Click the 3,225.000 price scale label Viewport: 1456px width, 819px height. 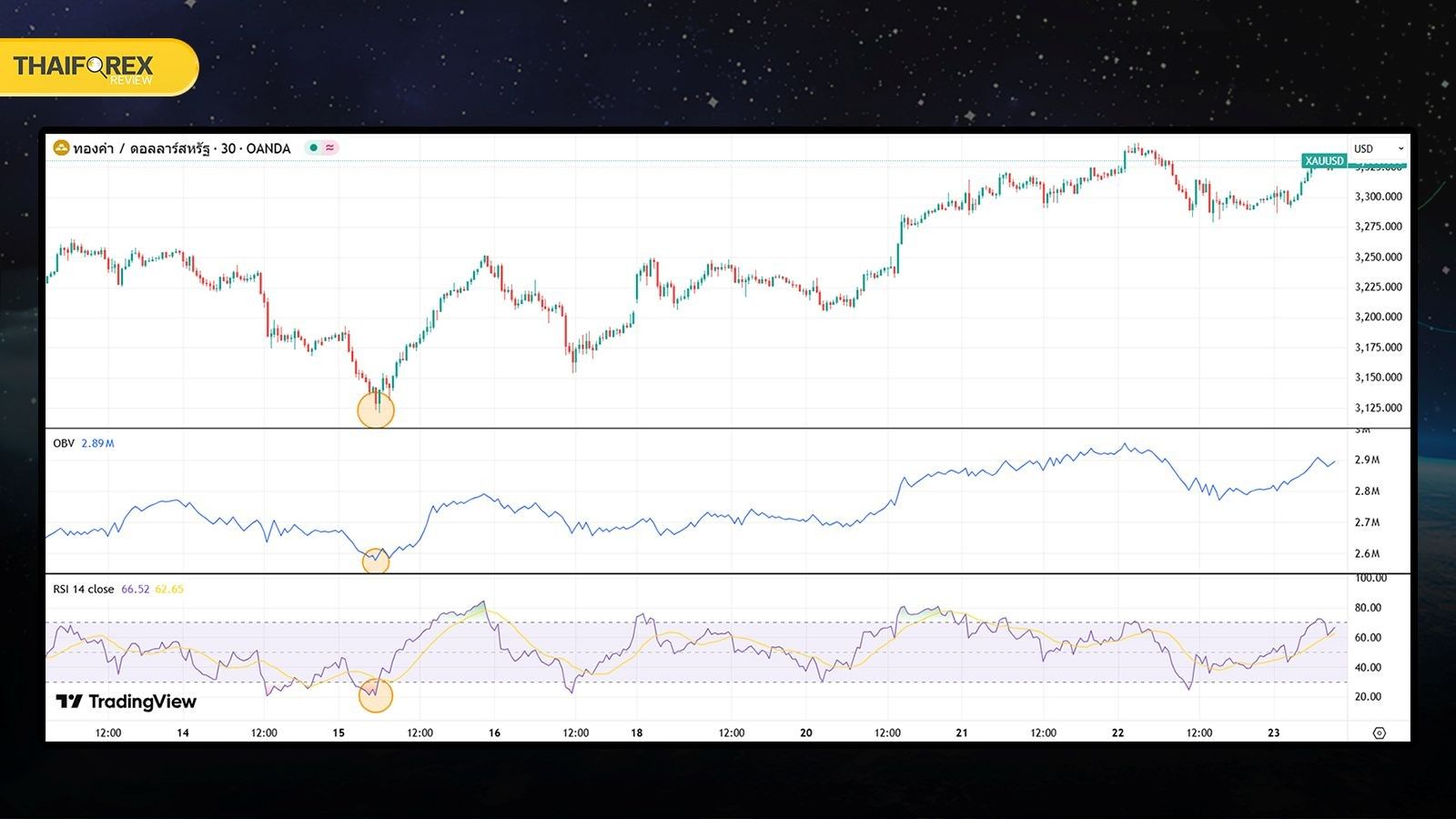[x=1378, y=287]
